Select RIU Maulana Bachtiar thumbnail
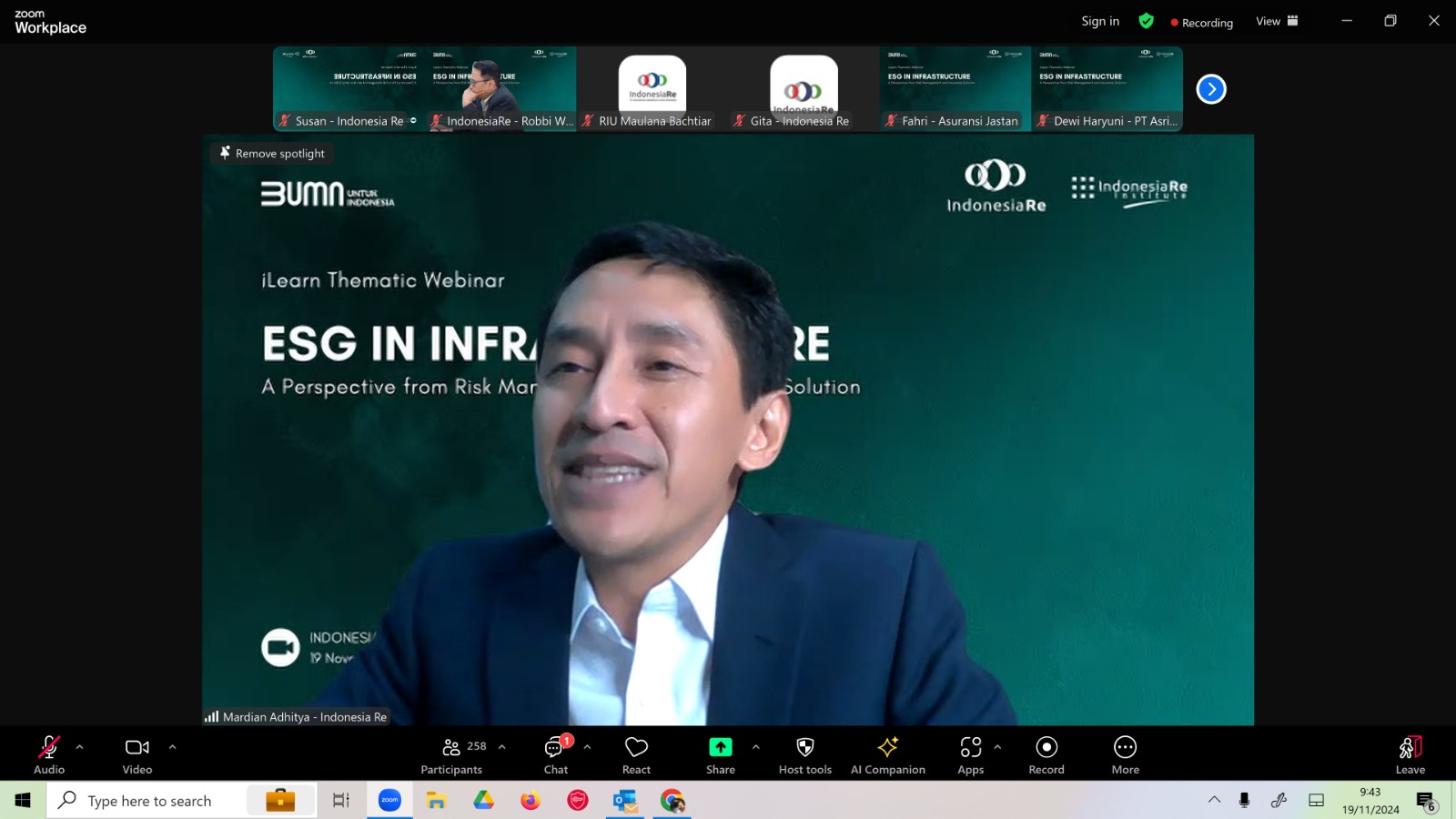This screenshot has width=1456, height=819. pyautogui.click(x=652, y=89)
